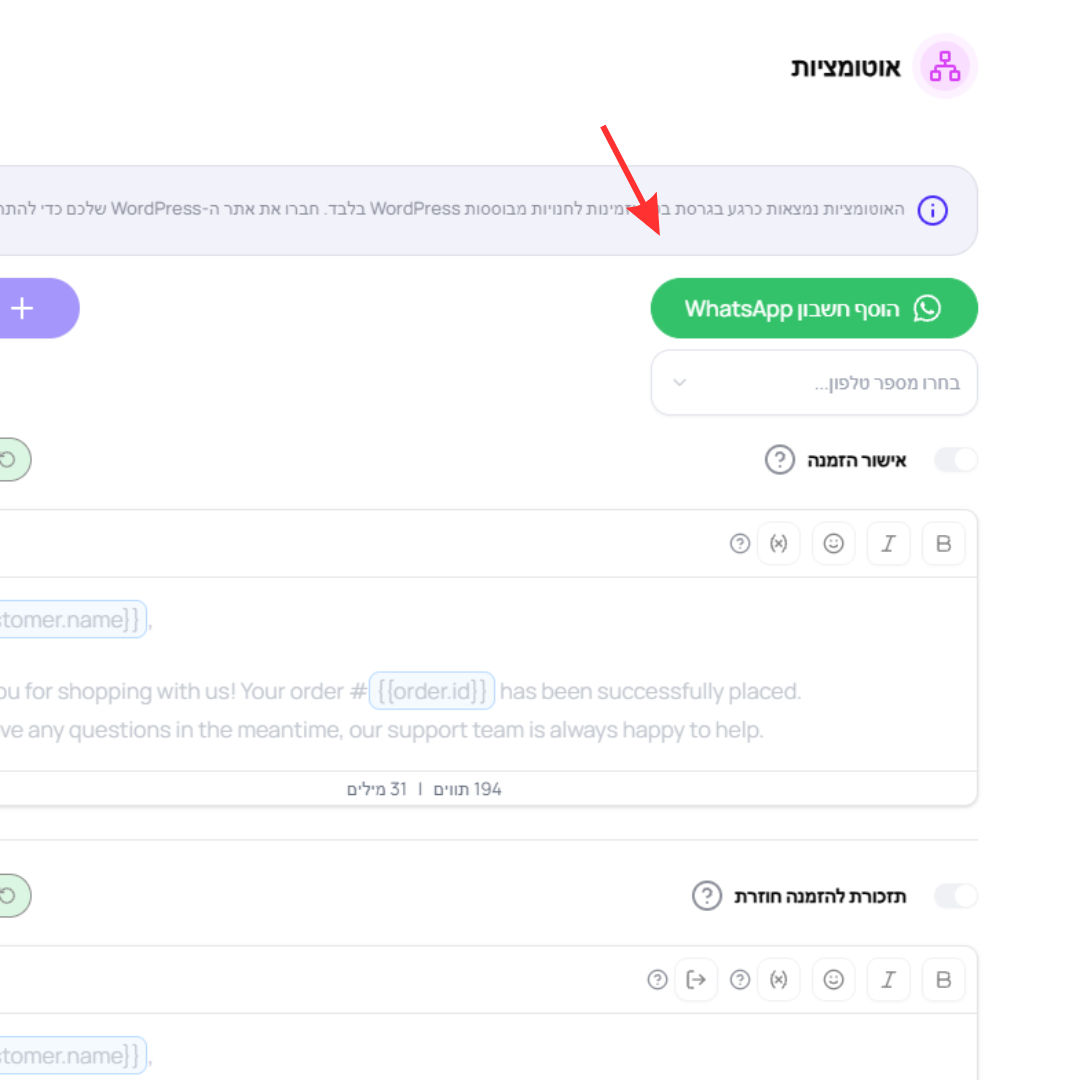Open the phone number selection dropdown
1080x1080 pixels.
click(814, 382)
